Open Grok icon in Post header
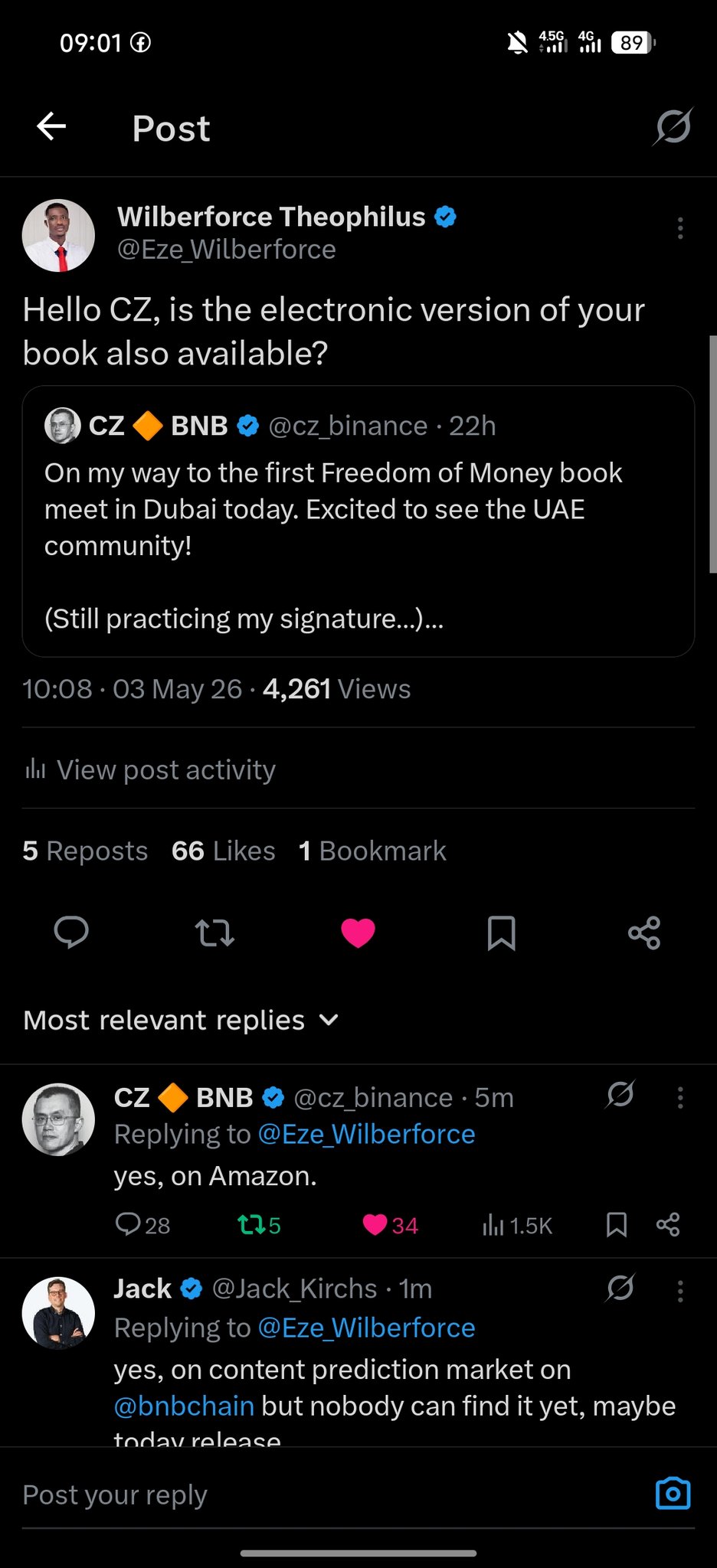This screenshot has width=717, height=1568. click(673, 127)
